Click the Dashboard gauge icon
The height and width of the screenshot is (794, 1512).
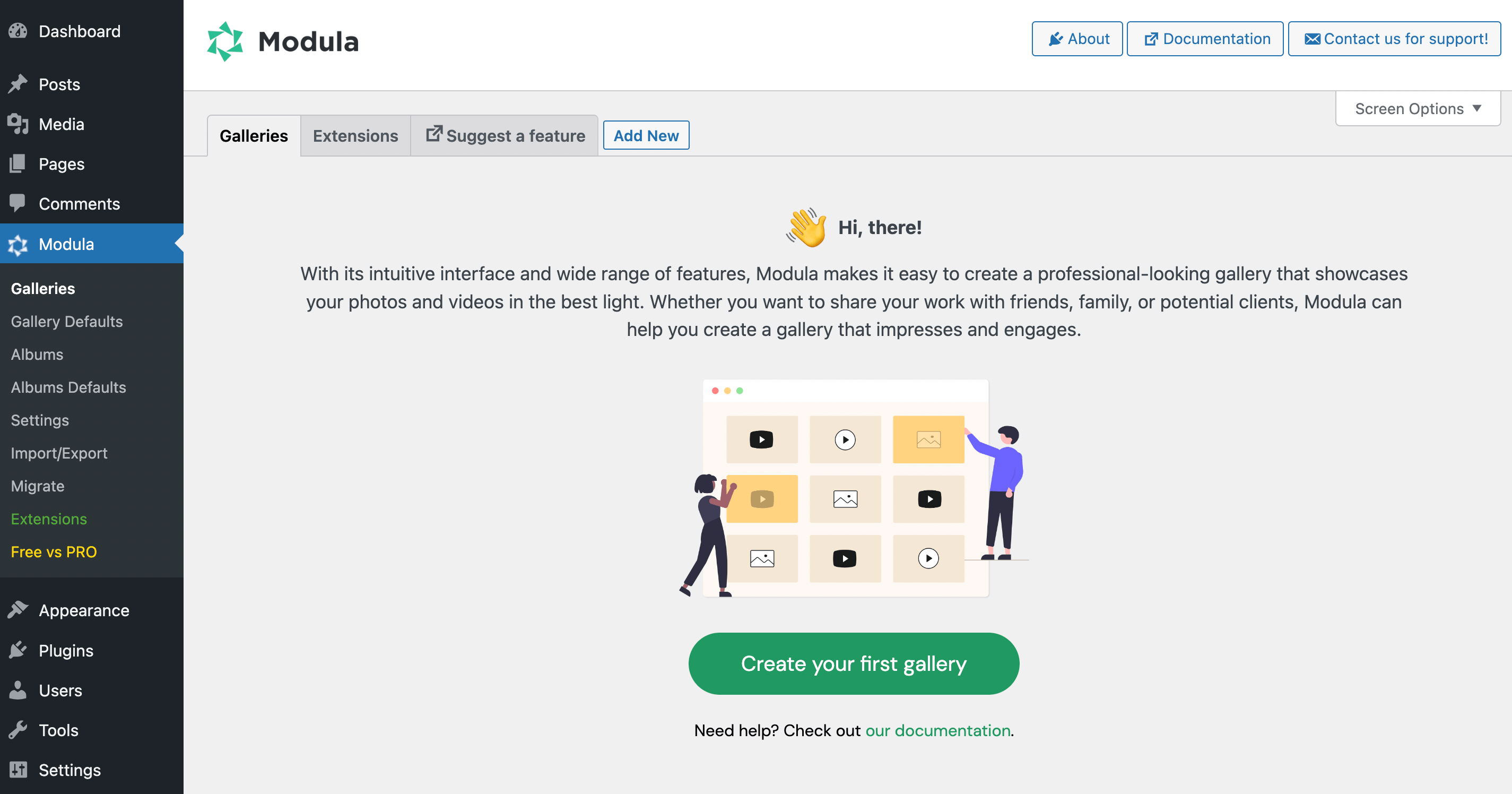point(18,31)
